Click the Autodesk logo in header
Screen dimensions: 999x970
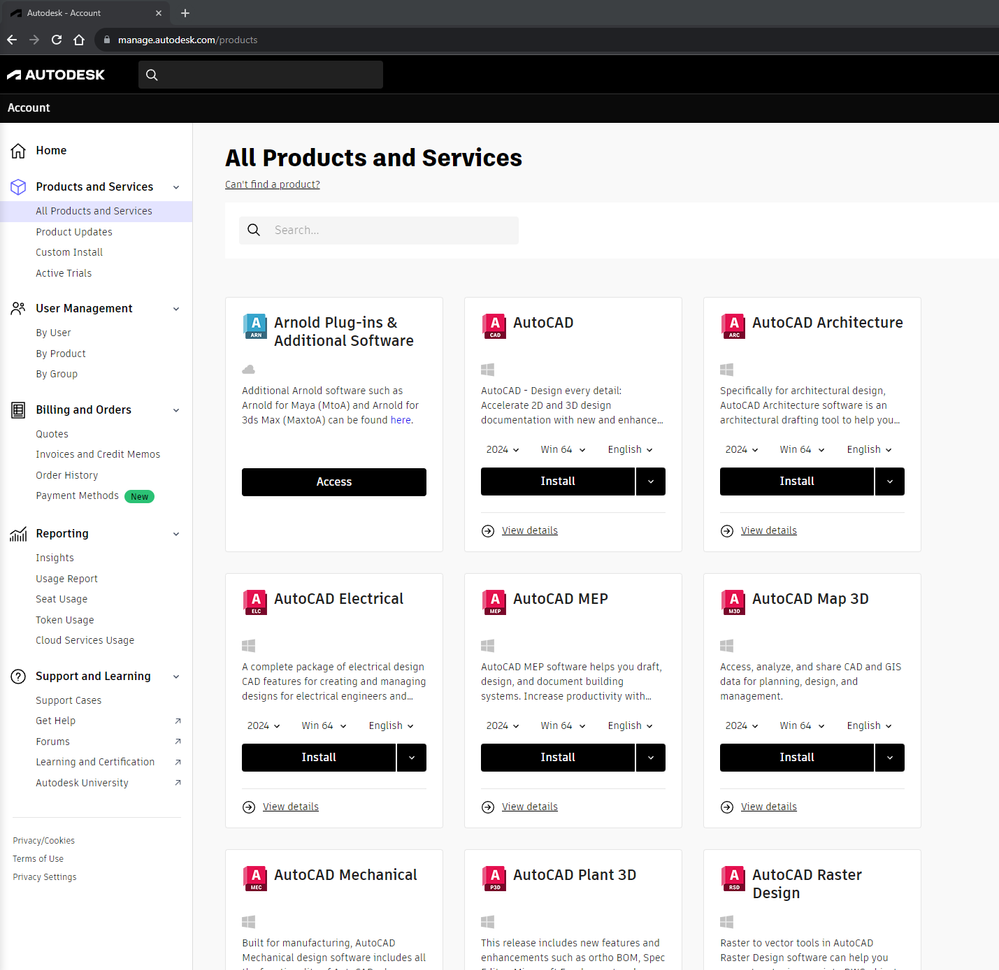[x=55, y=75]
